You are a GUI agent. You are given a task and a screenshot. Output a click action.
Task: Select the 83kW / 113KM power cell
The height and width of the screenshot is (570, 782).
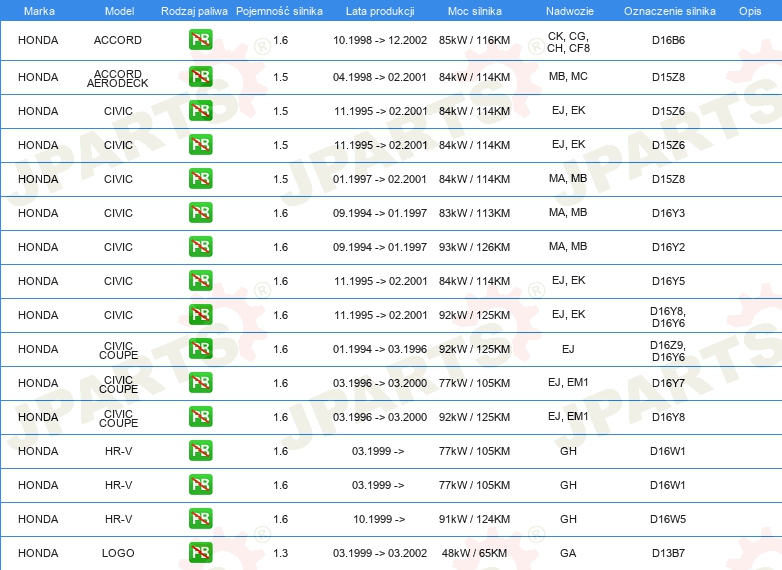pos(474,213)
